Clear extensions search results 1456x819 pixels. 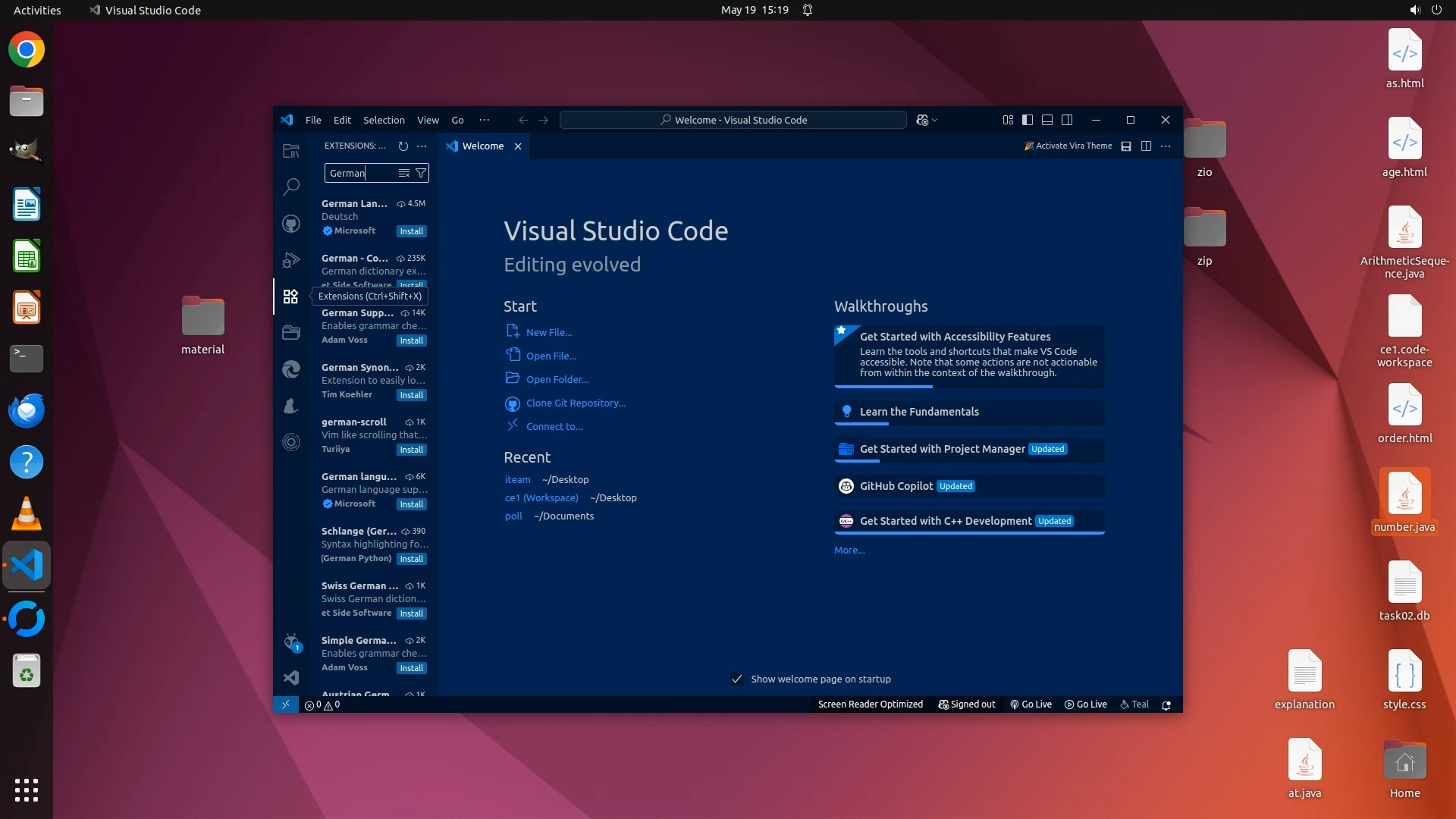coord(404,174)
